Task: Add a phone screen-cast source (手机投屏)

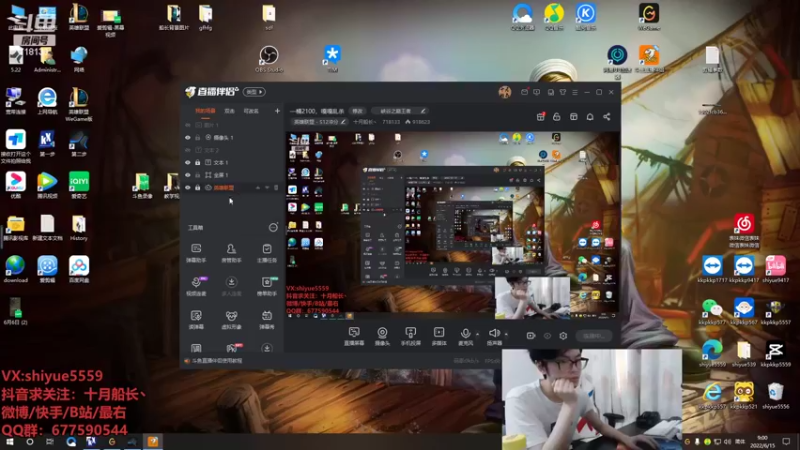Action: [410, 336]
